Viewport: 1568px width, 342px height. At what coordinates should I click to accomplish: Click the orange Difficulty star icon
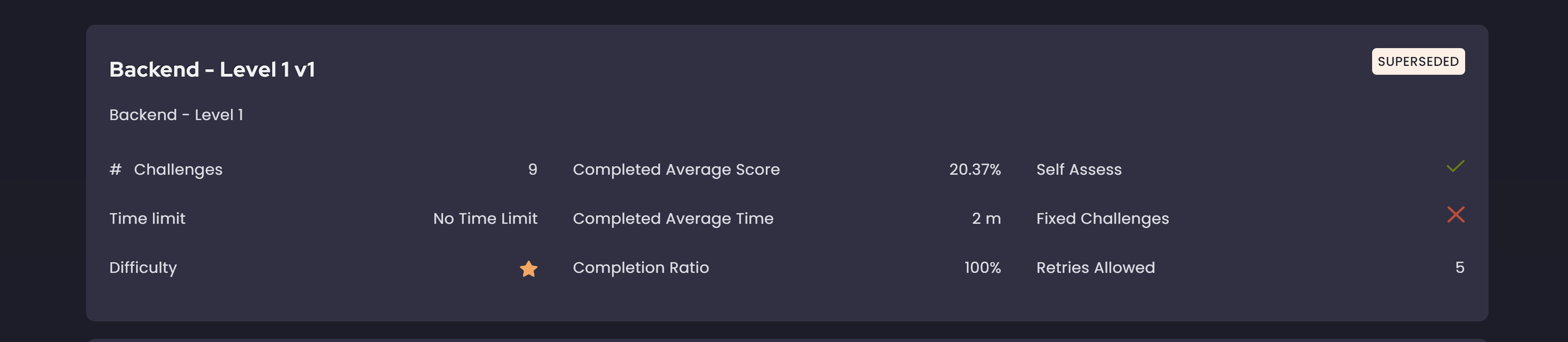coord(528,268)
